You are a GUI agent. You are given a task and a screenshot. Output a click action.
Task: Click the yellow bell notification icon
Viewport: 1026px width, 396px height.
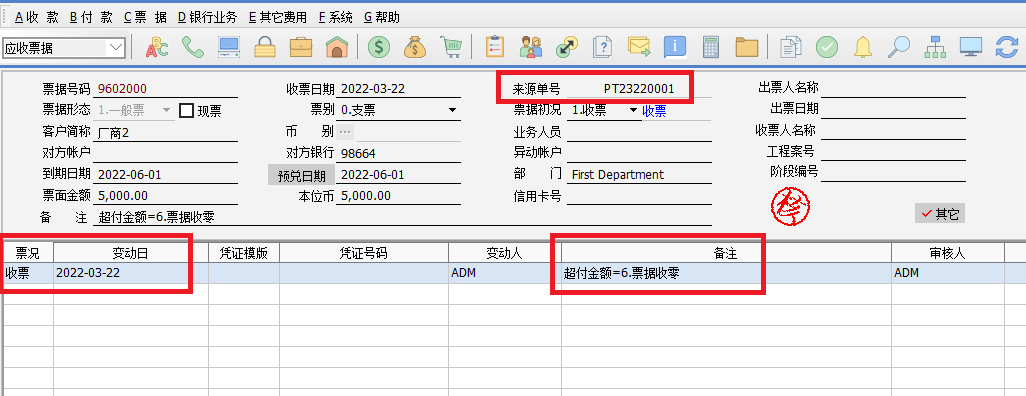click(x=863, y=47)
